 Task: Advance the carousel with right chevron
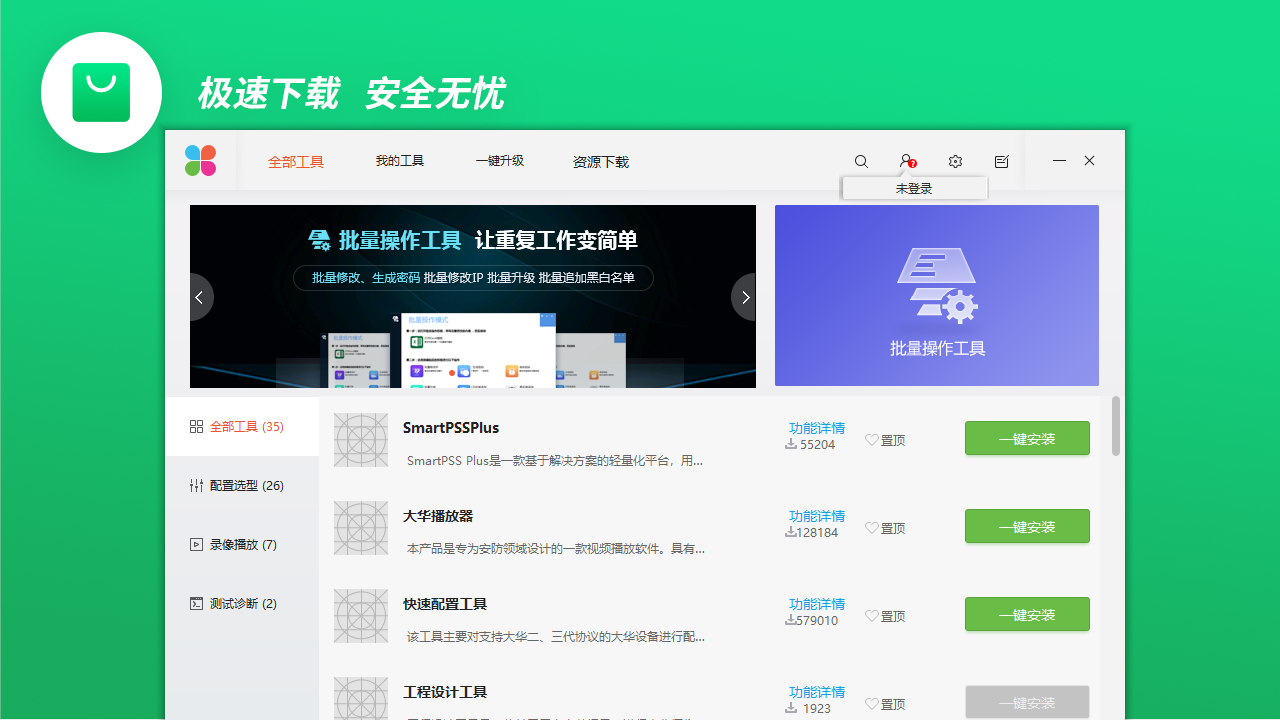[x=745, y=296]
